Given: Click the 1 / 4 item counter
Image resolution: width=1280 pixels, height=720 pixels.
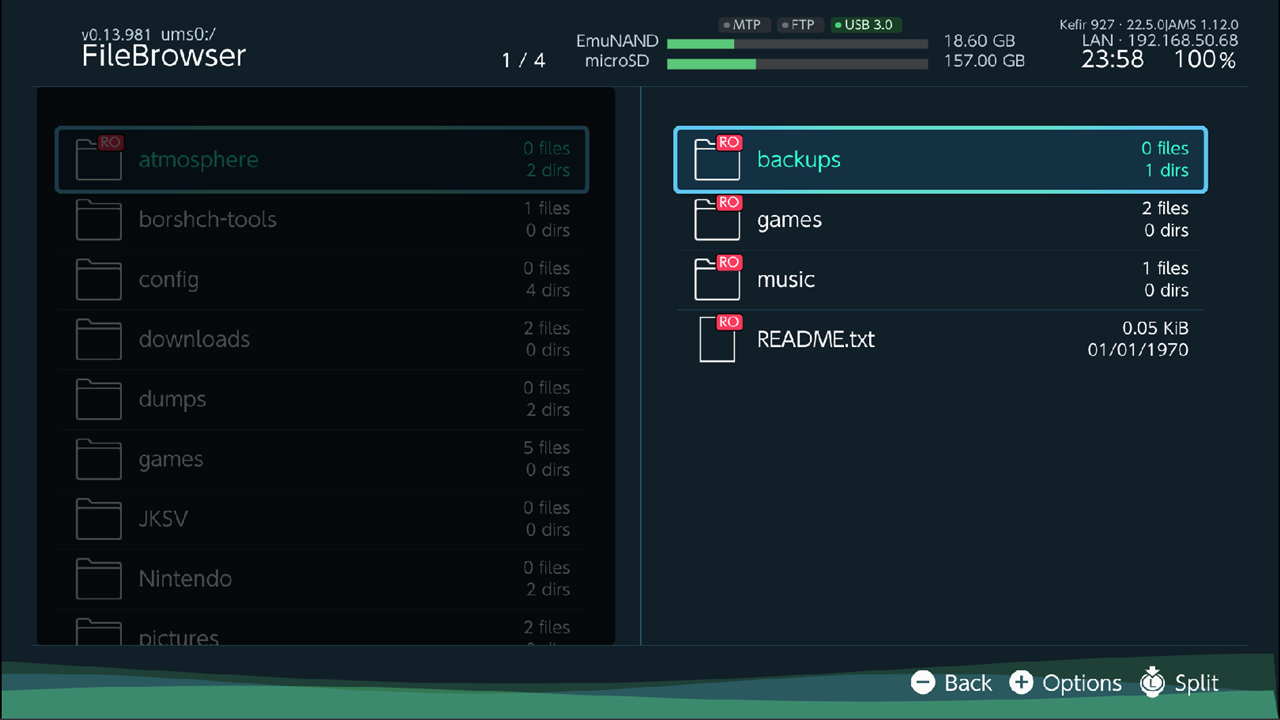Looking at the screenshot, I should point(524,61).
